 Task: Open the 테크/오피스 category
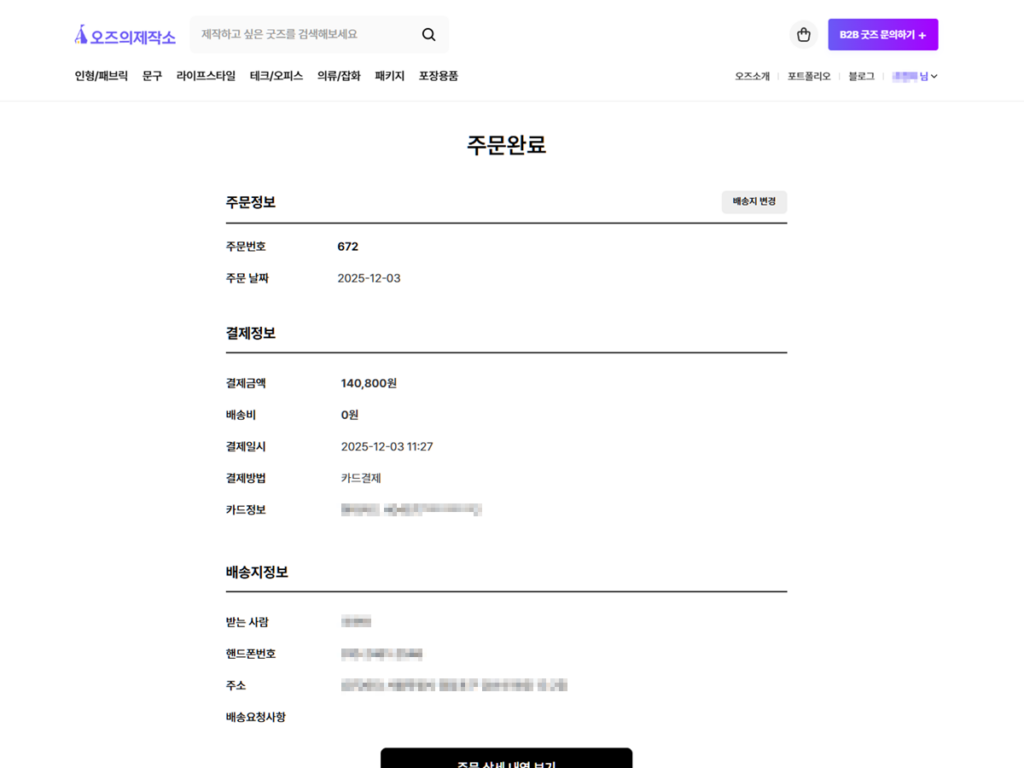pos(275,75)
